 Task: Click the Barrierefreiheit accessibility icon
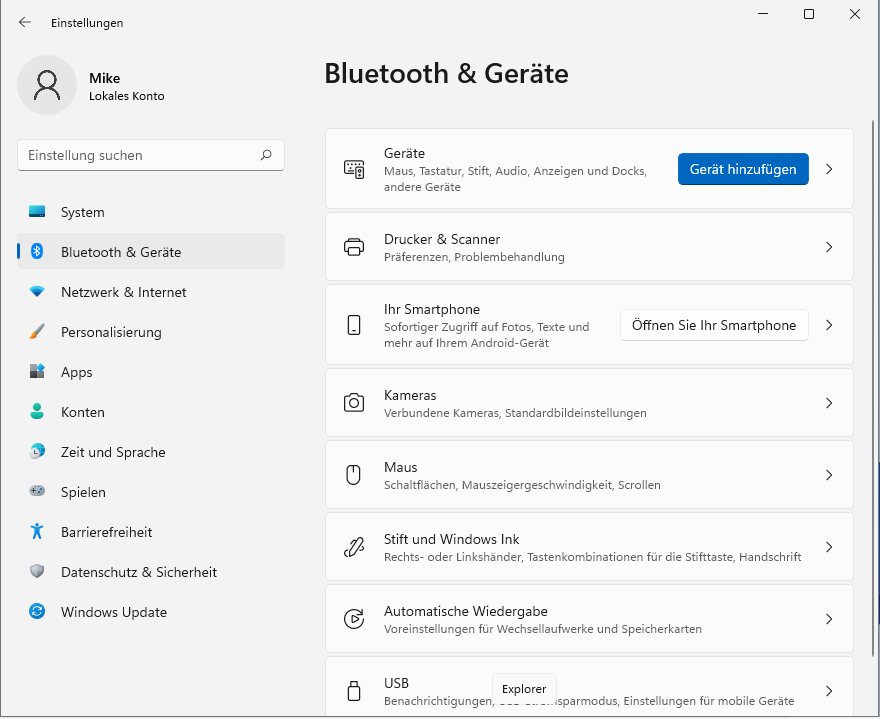[x=37, y=532]
